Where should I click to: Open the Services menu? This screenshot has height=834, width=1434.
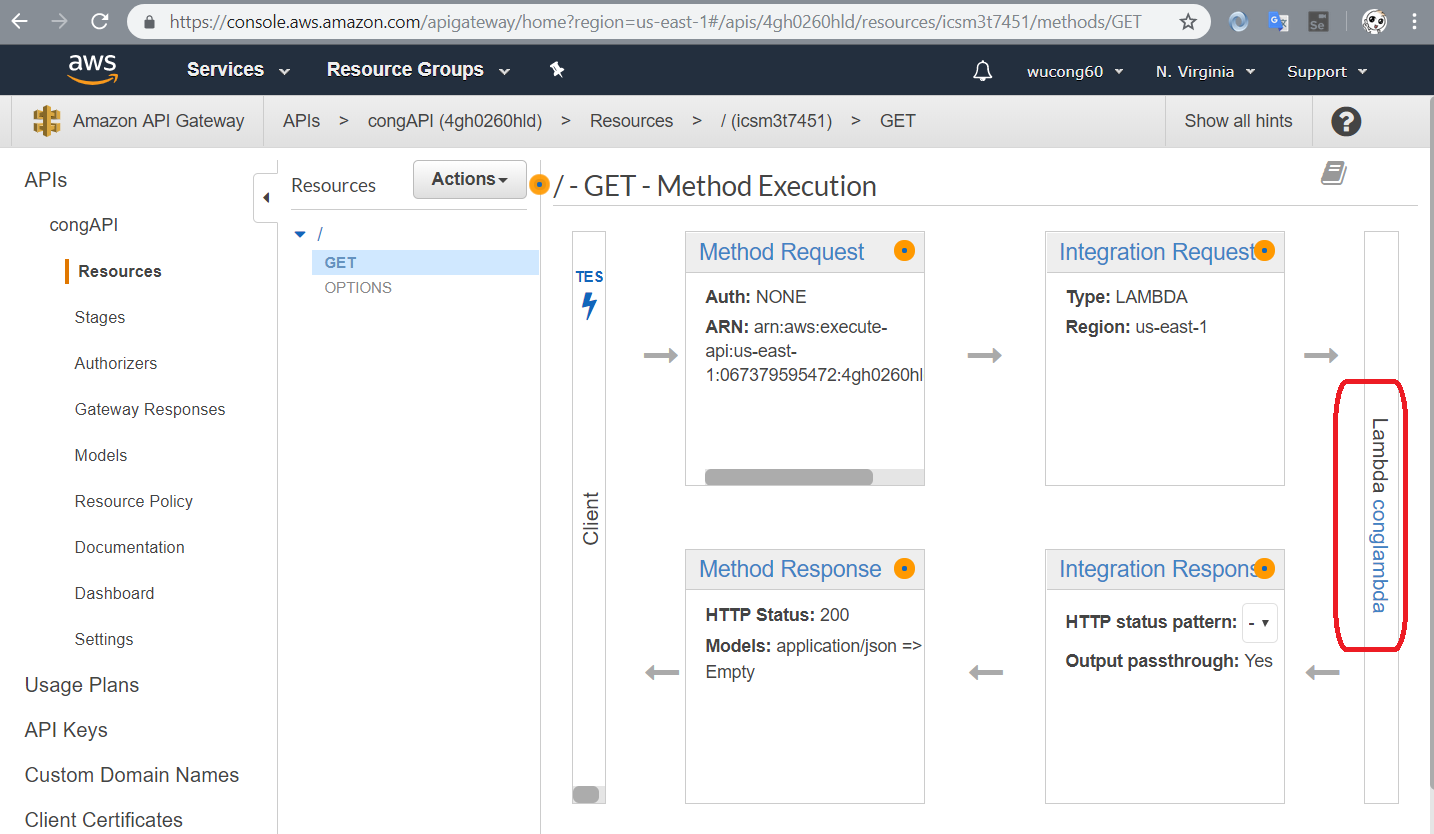[x=238, y=70]
